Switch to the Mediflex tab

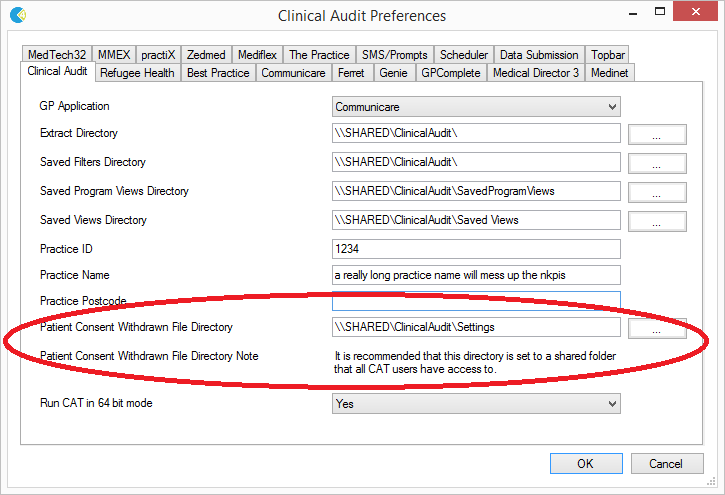tap(258, 55)
